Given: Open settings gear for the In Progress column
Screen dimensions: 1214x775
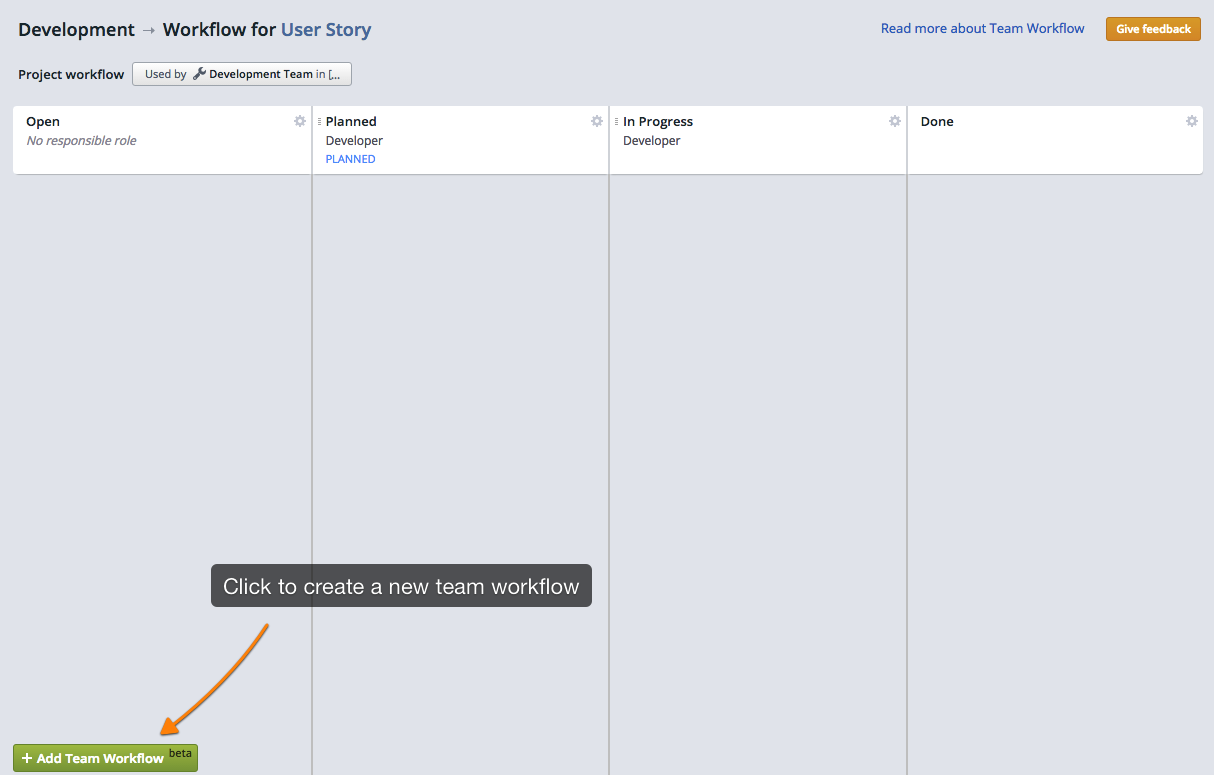Looking at the screenshot, I should [x=894, y=121].
